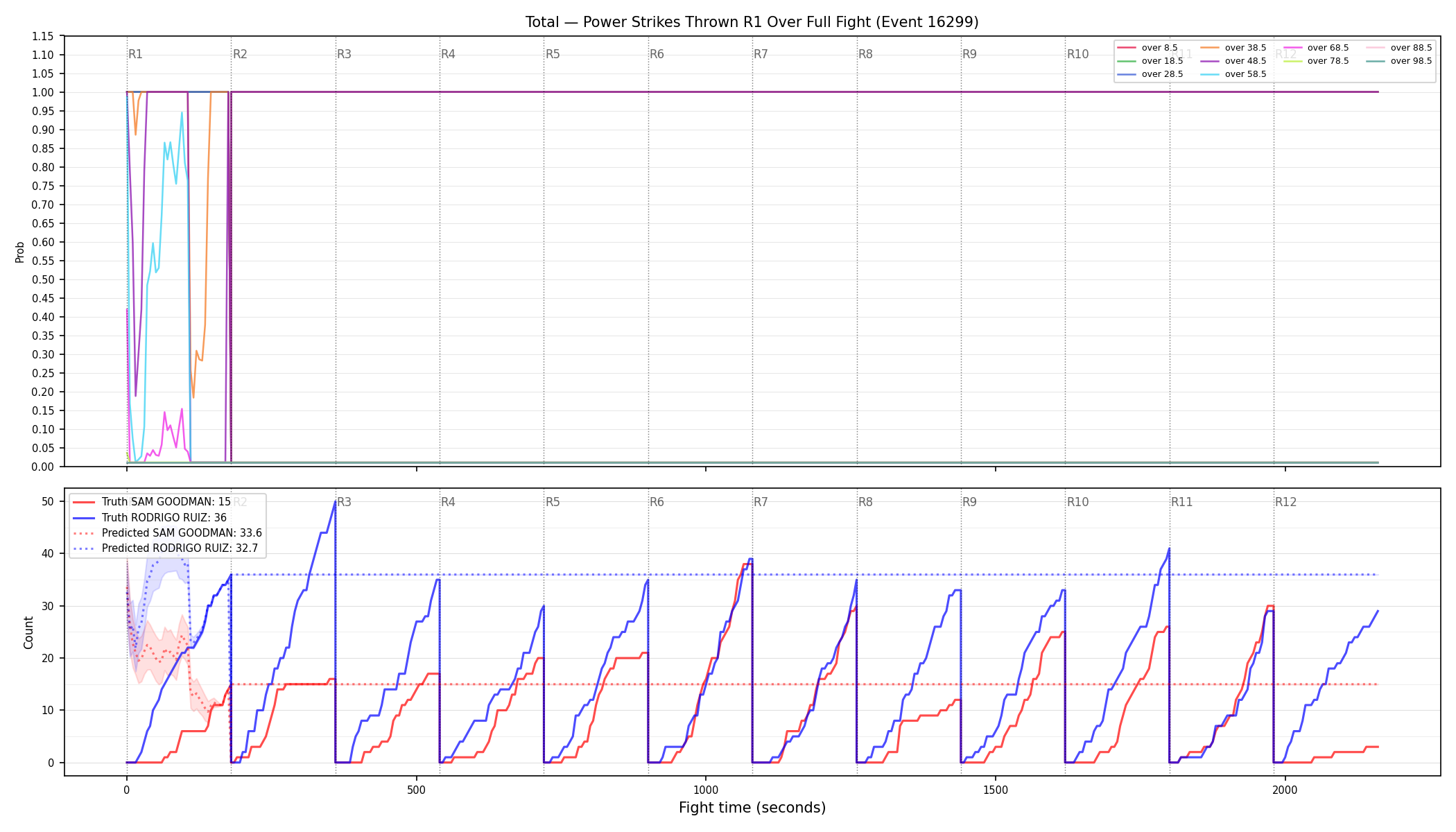Click the 0.50 tick on the Prob axis

[x=43, y=279]
